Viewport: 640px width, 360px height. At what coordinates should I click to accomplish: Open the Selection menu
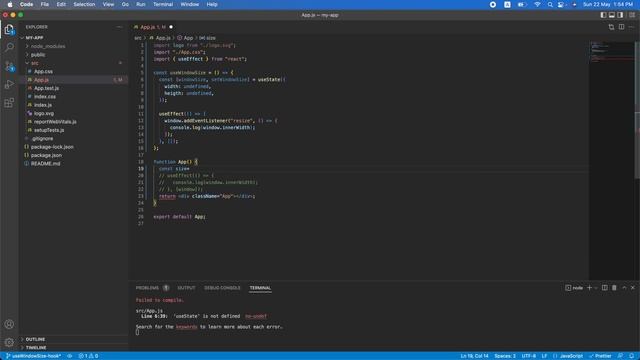(x=84, y=4)
